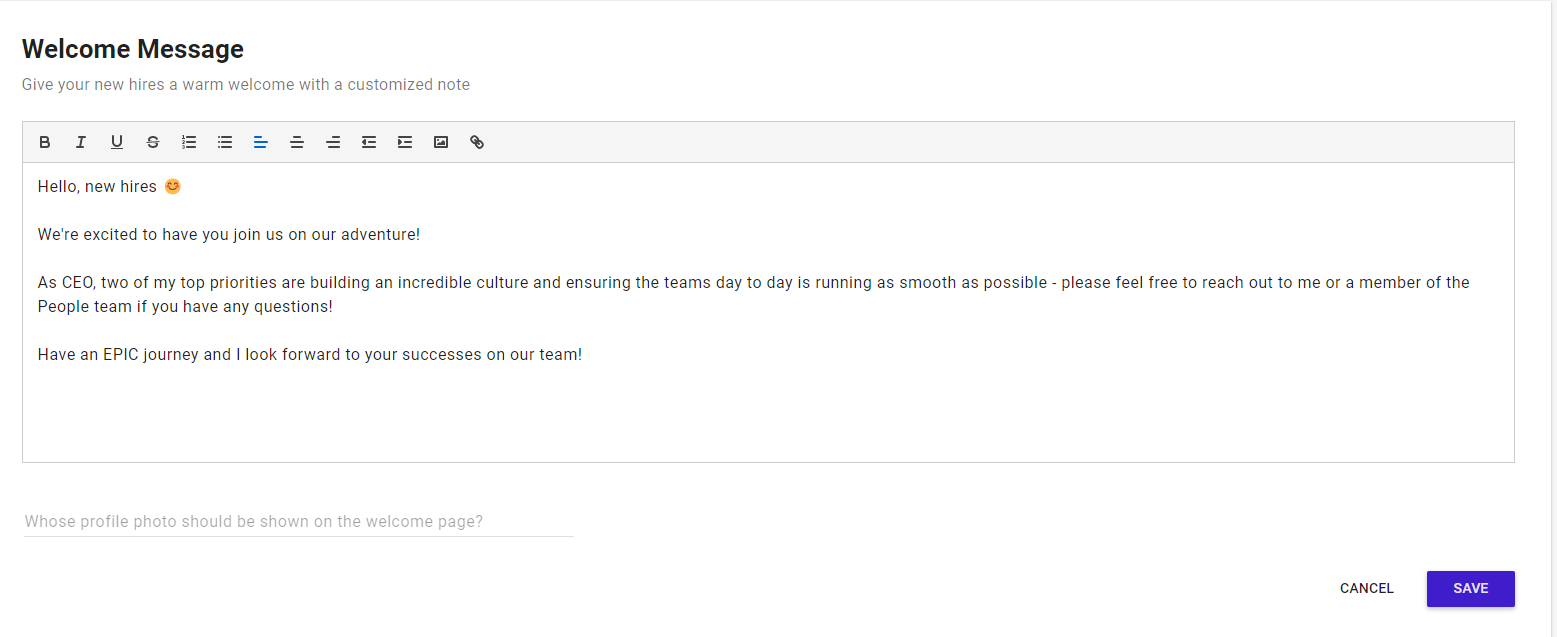Decrease indent of the paragraph
This screenshot has width=1557, height=637.
(369, 142)
